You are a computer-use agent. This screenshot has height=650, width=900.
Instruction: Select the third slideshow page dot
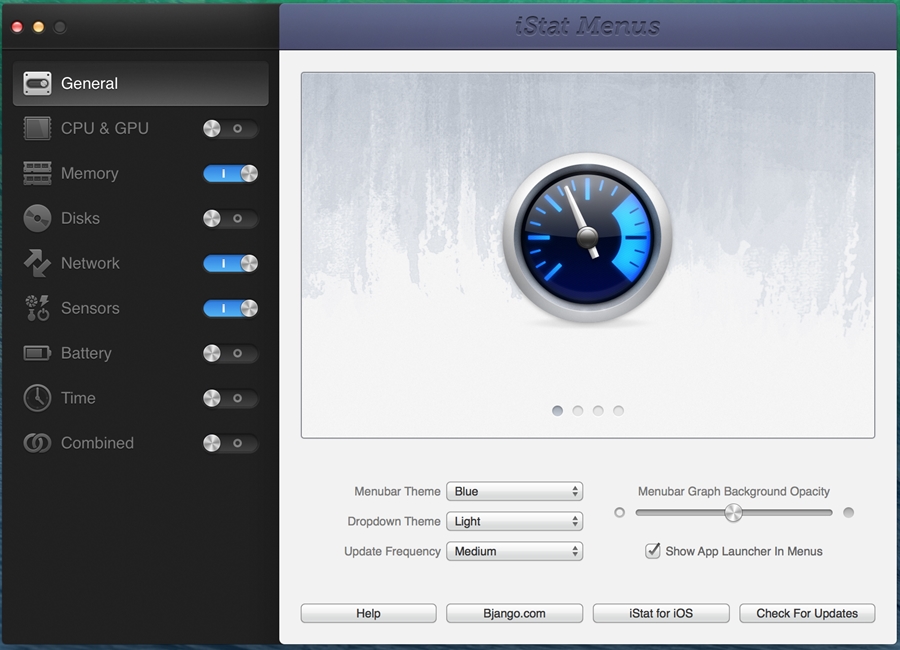[598, 411]
